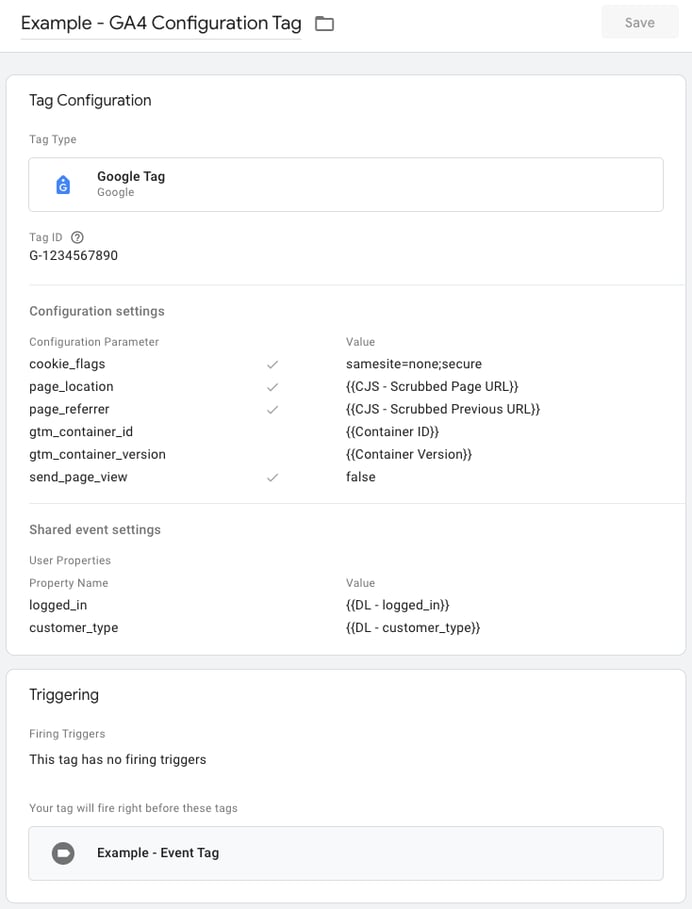This screenshot has height=909, width=692.
Task: Click the {{DL - logged_in}} value
Action: click(398, 605)
